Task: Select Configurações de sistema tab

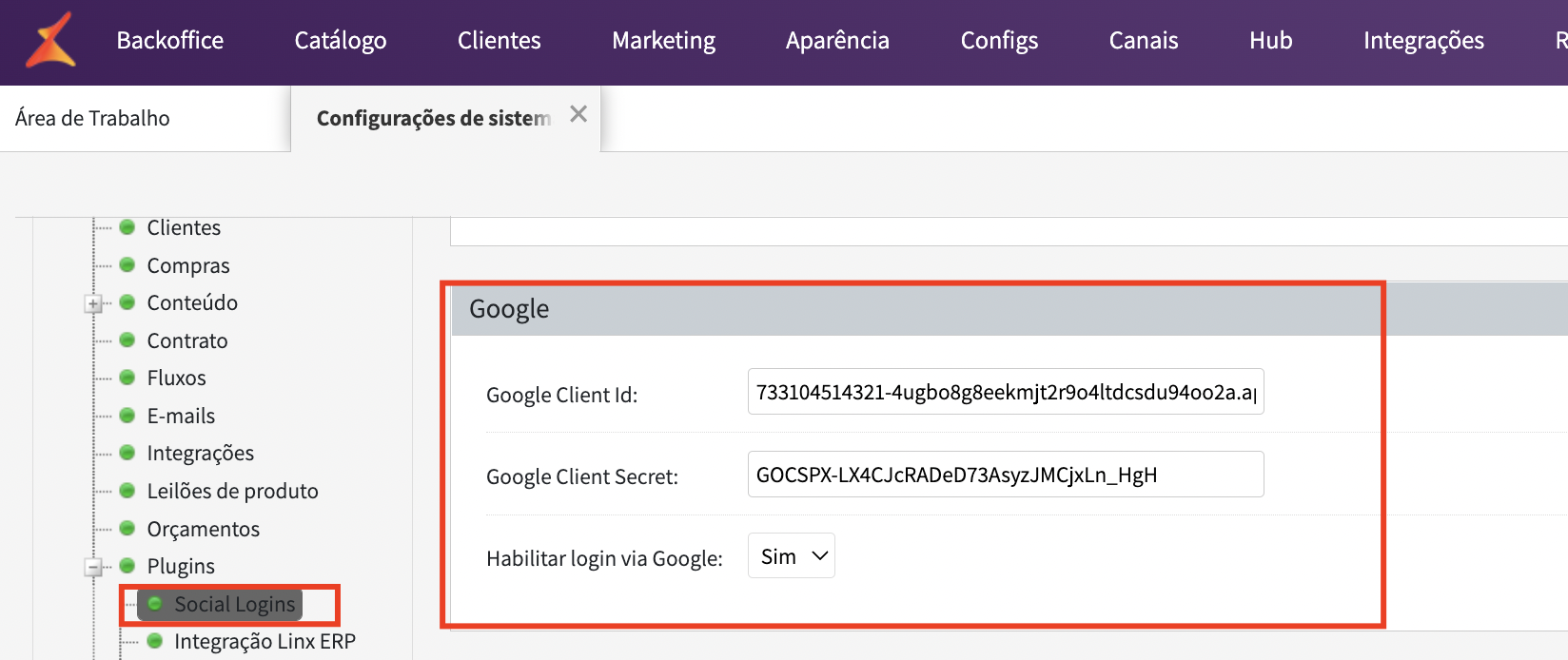Action: click(x=434, y=119)
